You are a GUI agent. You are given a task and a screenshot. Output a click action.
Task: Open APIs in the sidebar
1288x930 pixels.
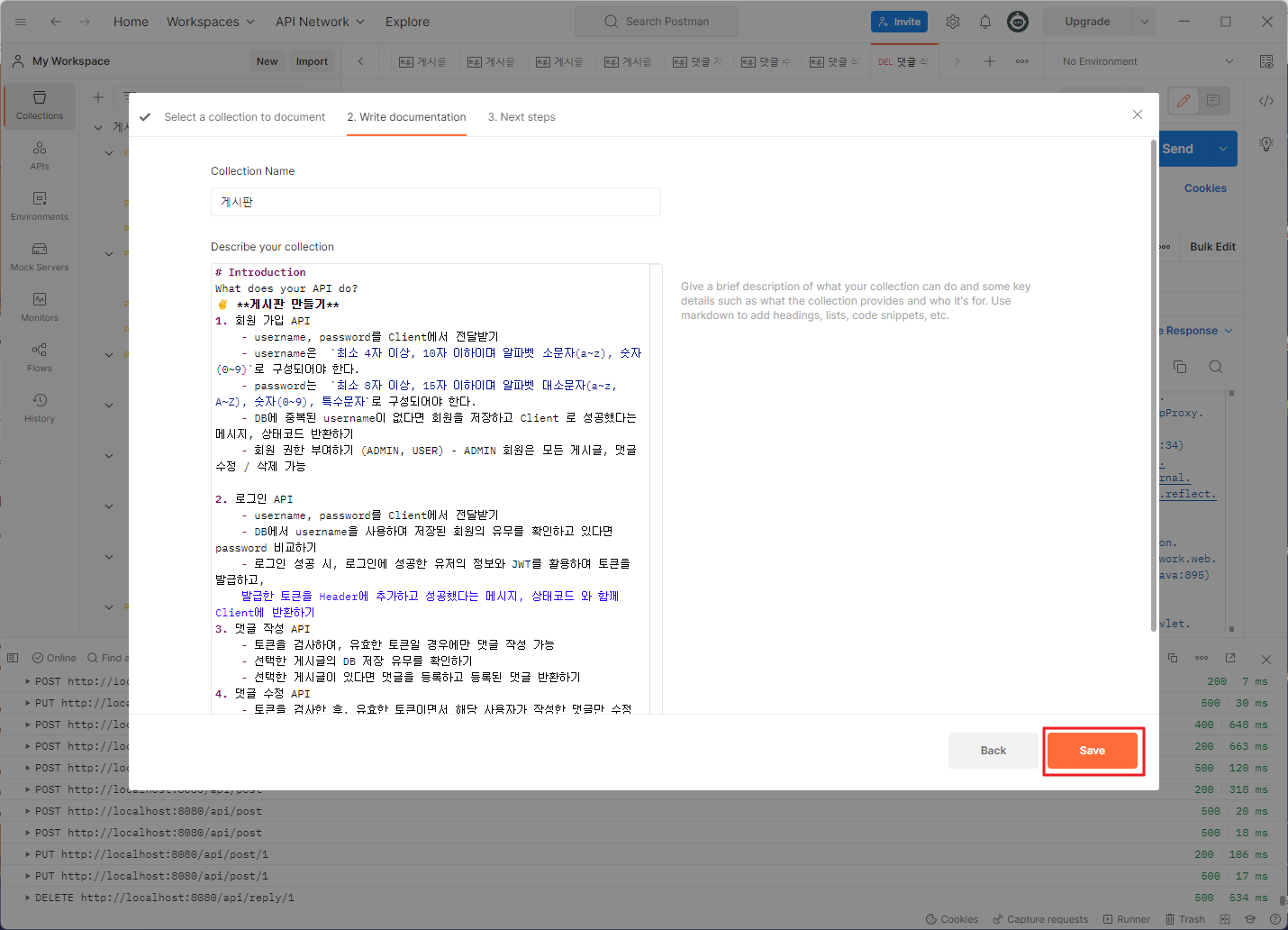[40, 156]
